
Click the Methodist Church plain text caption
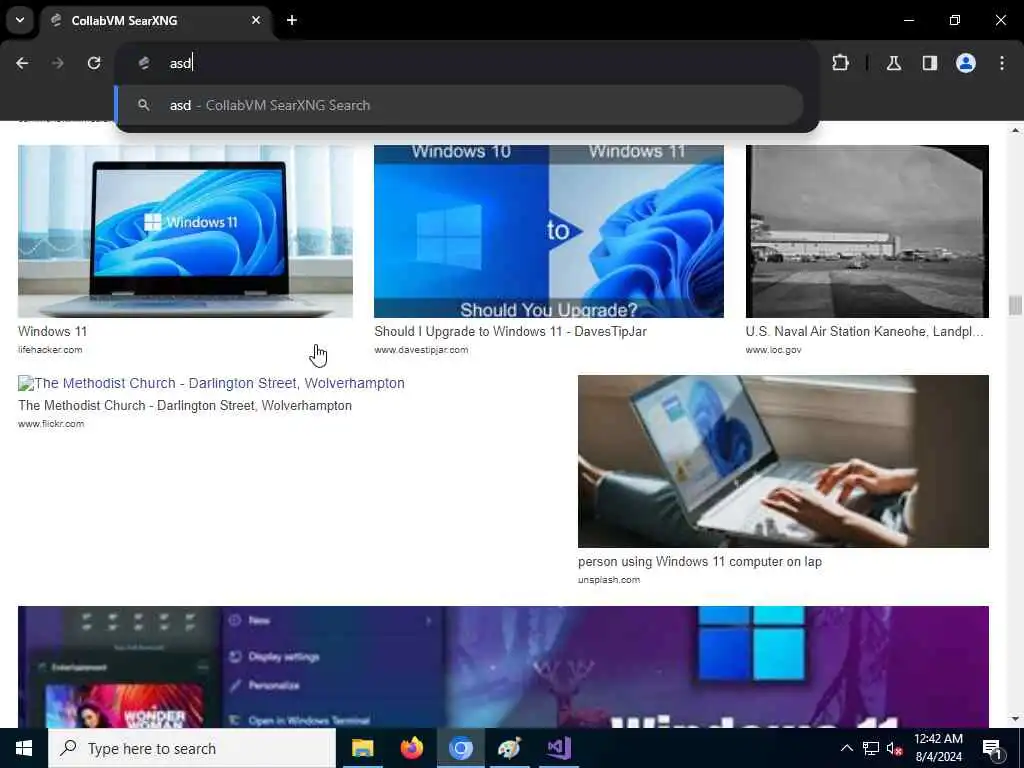(185, 406)
